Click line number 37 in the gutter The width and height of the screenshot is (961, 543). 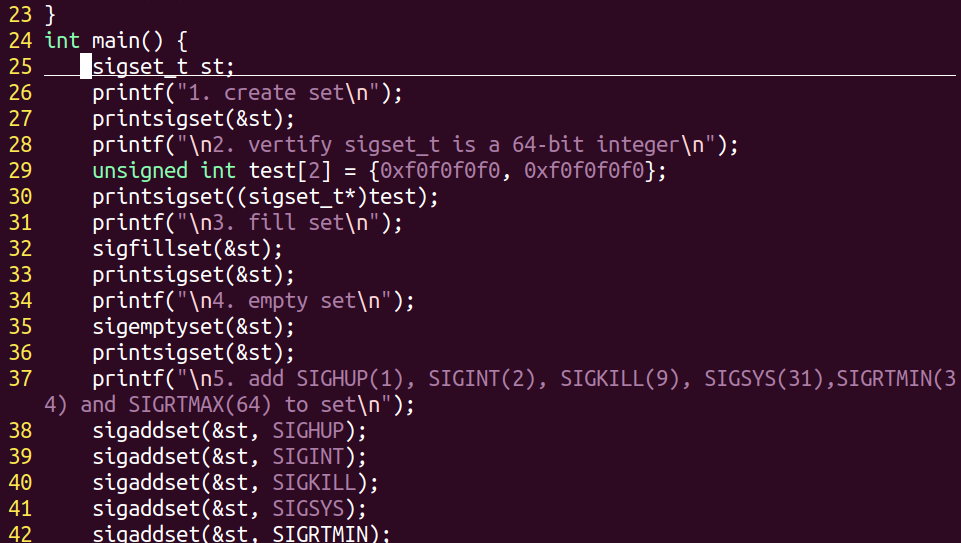20,379
